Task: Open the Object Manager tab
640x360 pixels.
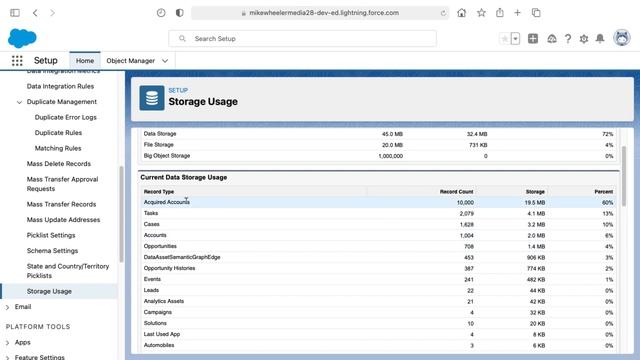Action: (131, 60)
